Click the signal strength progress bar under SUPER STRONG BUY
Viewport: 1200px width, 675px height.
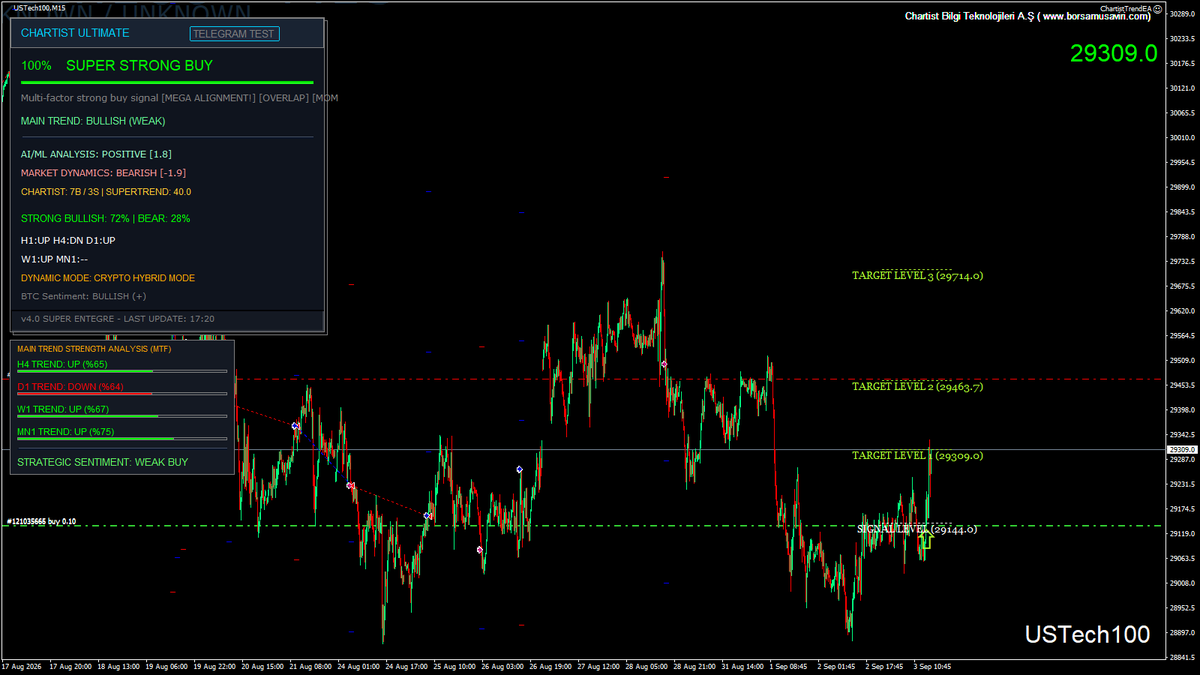167,83
